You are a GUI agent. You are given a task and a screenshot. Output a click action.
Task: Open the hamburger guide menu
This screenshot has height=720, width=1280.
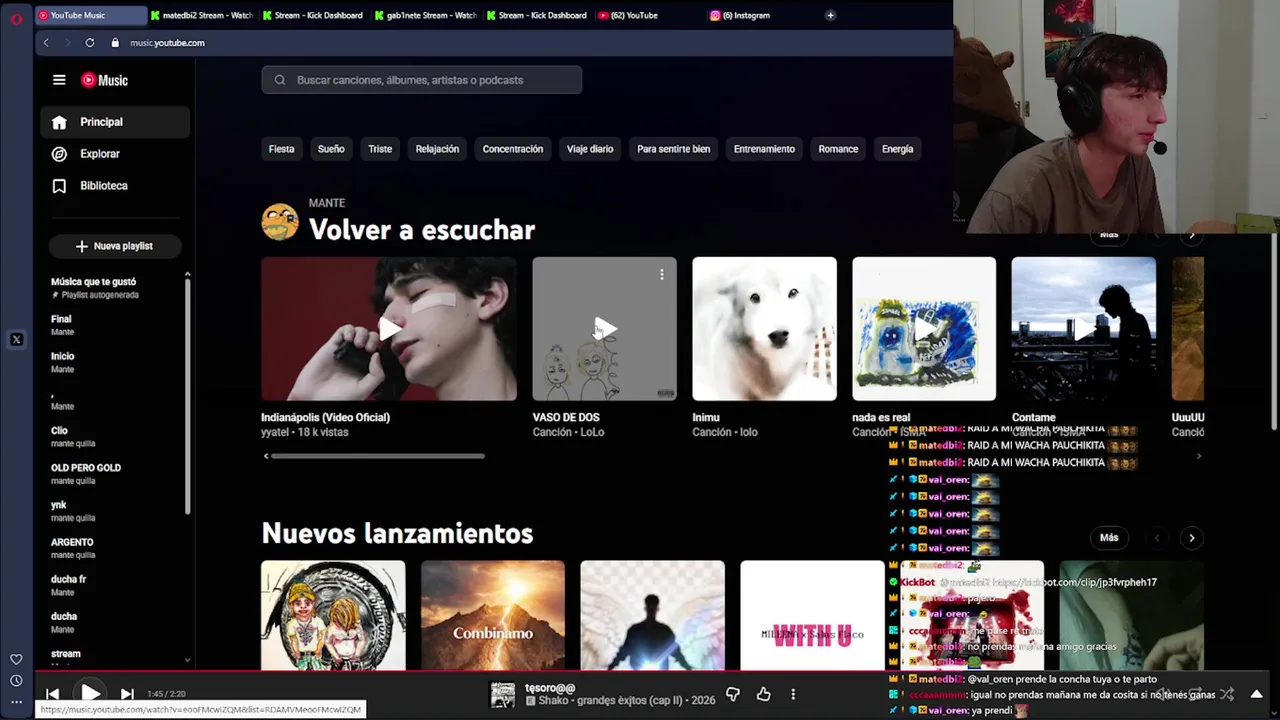59,80
